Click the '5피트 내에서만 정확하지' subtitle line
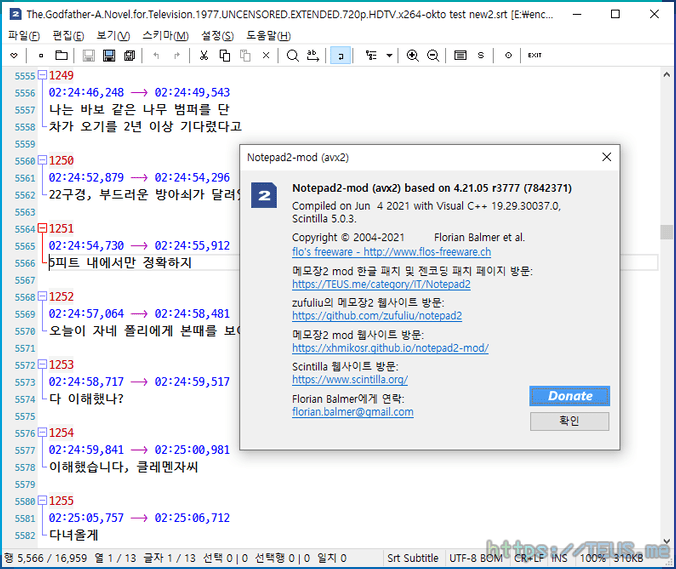 [120, 263]
